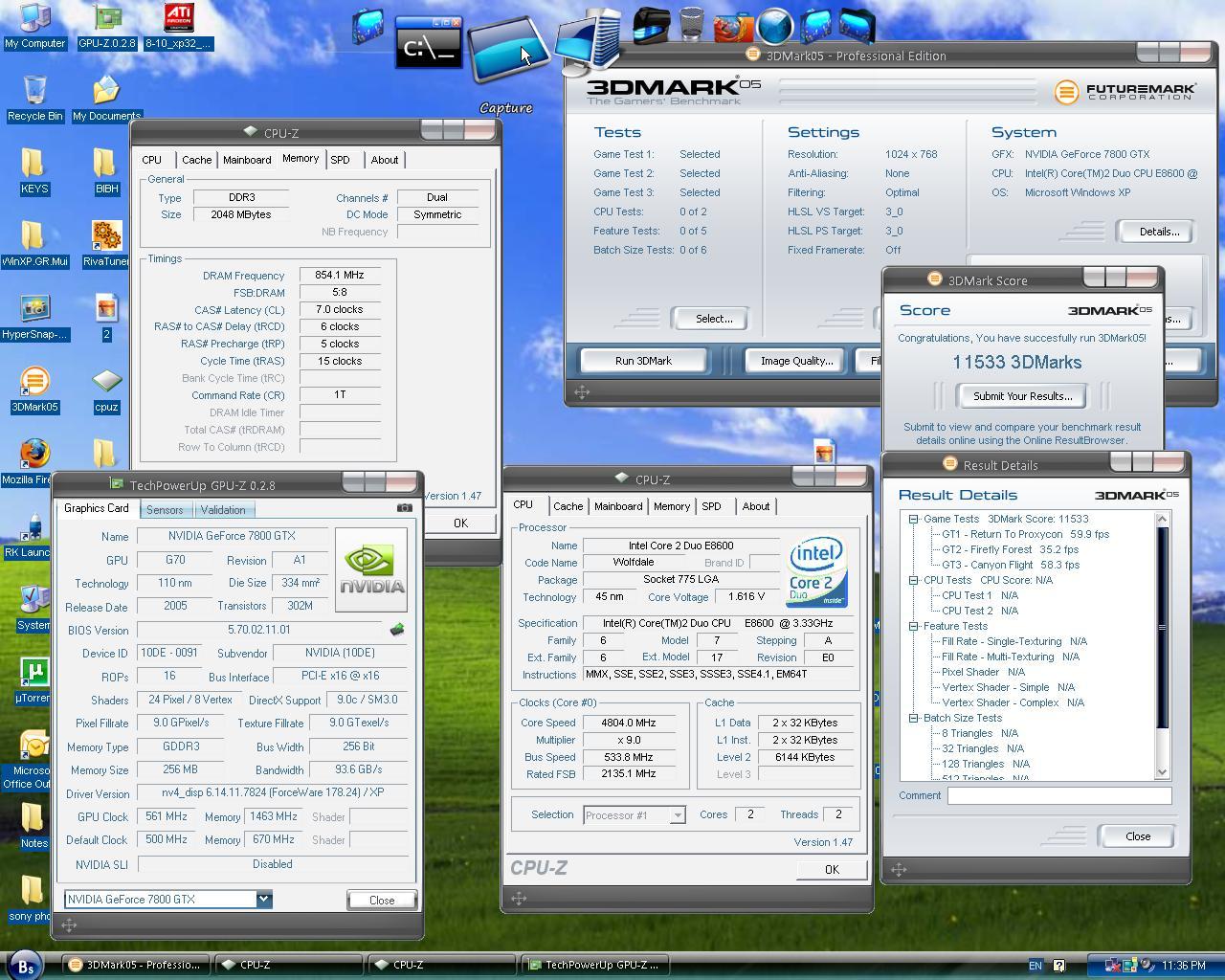
Task: Collapse the Game Tests tree node
Action: 913,519
